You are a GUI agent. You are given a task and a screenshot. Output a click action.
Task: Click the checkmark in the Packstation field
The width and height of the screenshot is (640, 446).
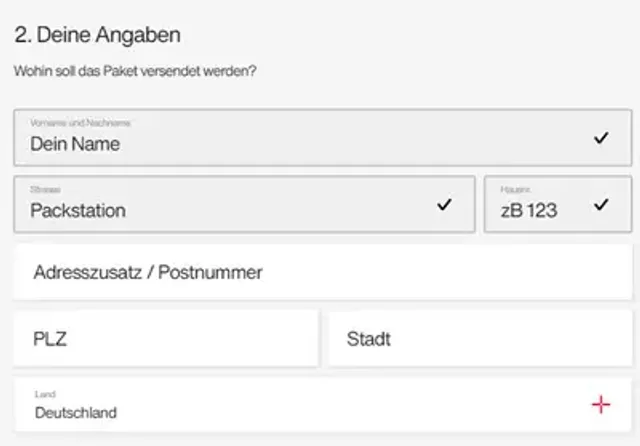tap(444, 205)
